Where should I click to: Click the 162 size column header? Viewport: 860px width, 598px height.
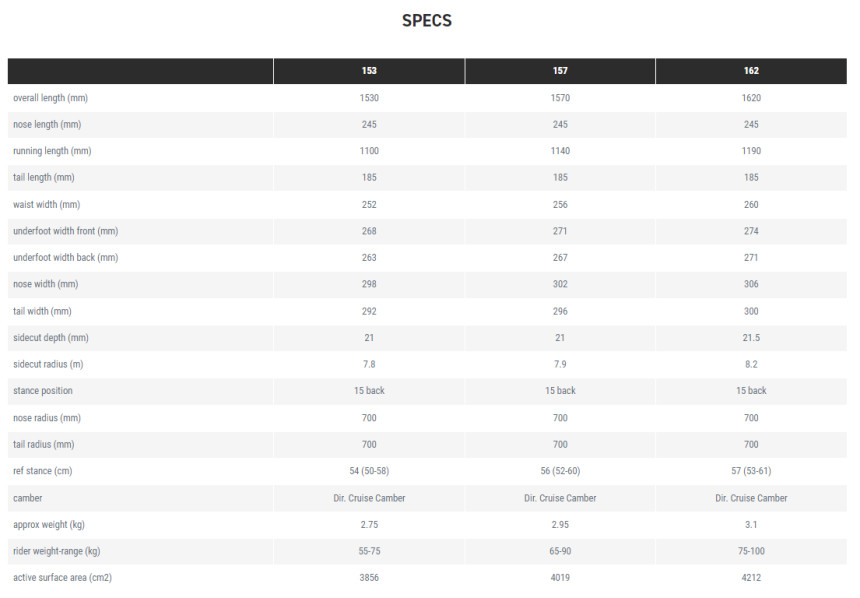click(751, 71)
